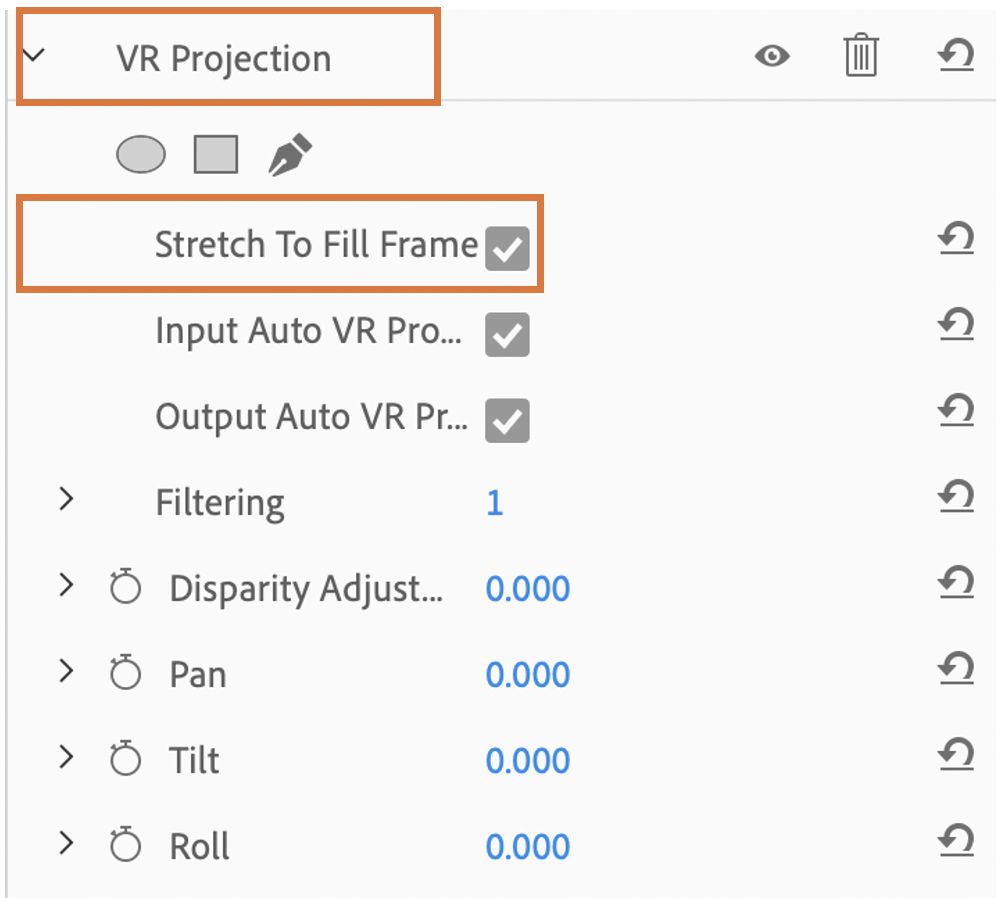Toggle the Pan animation stopwatch
Viewport: 998px width, 898px height.
click(126, 674)
